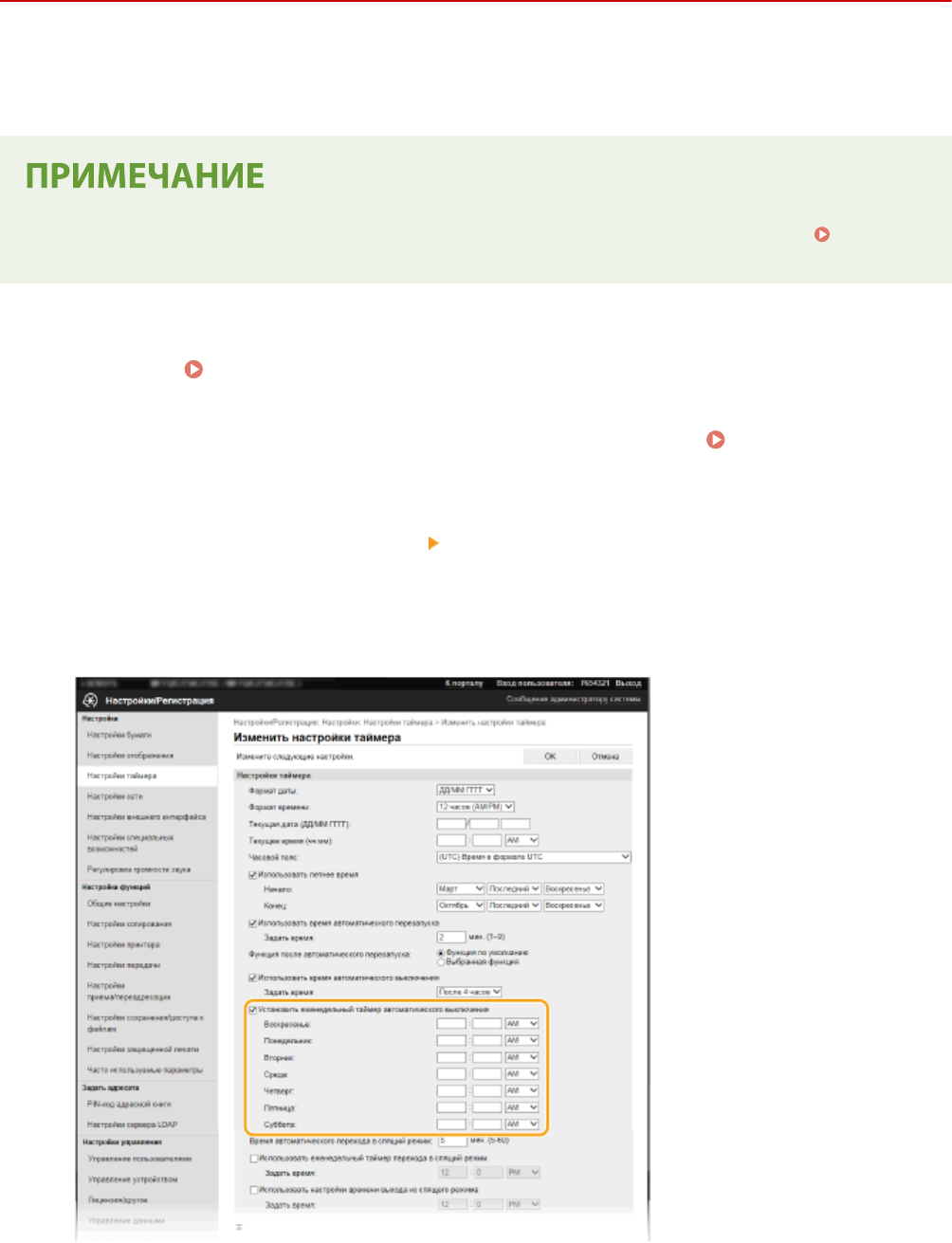Viewport: 952px width, 1243px height.
Task: Open the start row 'Последний' week dropdown
Action: pos(514,889)
